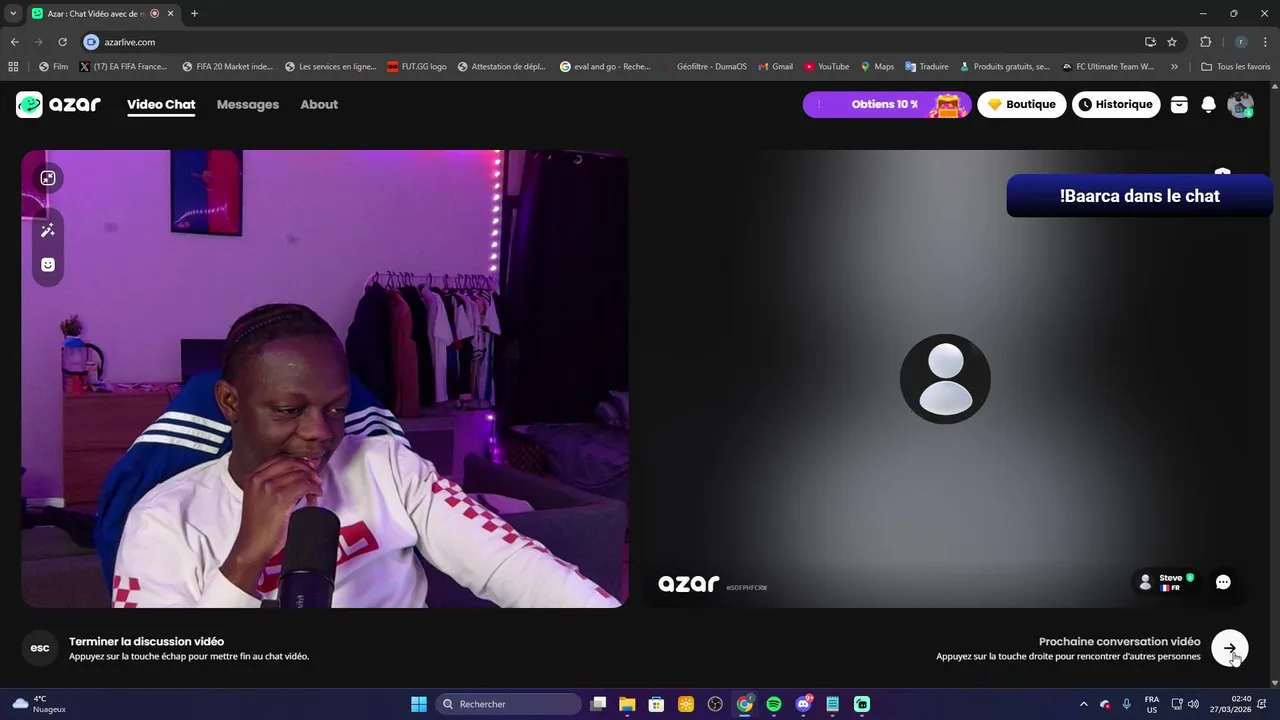
Task: Click next video conversation arrow button
Action: (x=1230, y=648)
